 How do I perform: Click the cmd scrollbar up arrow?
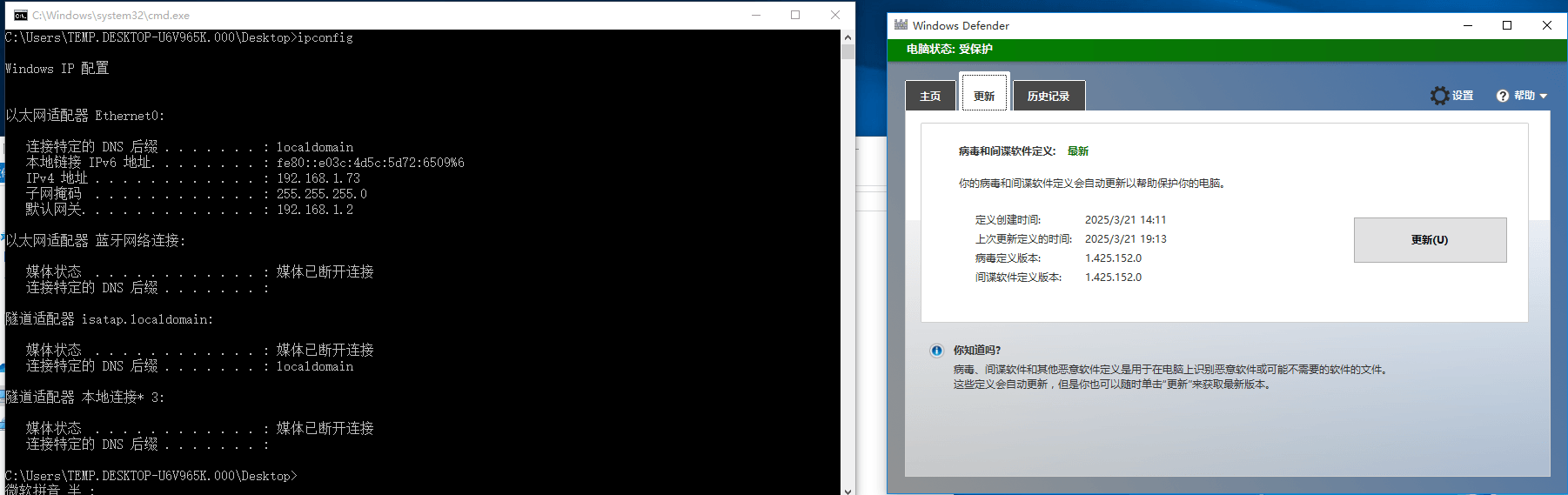pyautogui.click(x=848, y=37)
